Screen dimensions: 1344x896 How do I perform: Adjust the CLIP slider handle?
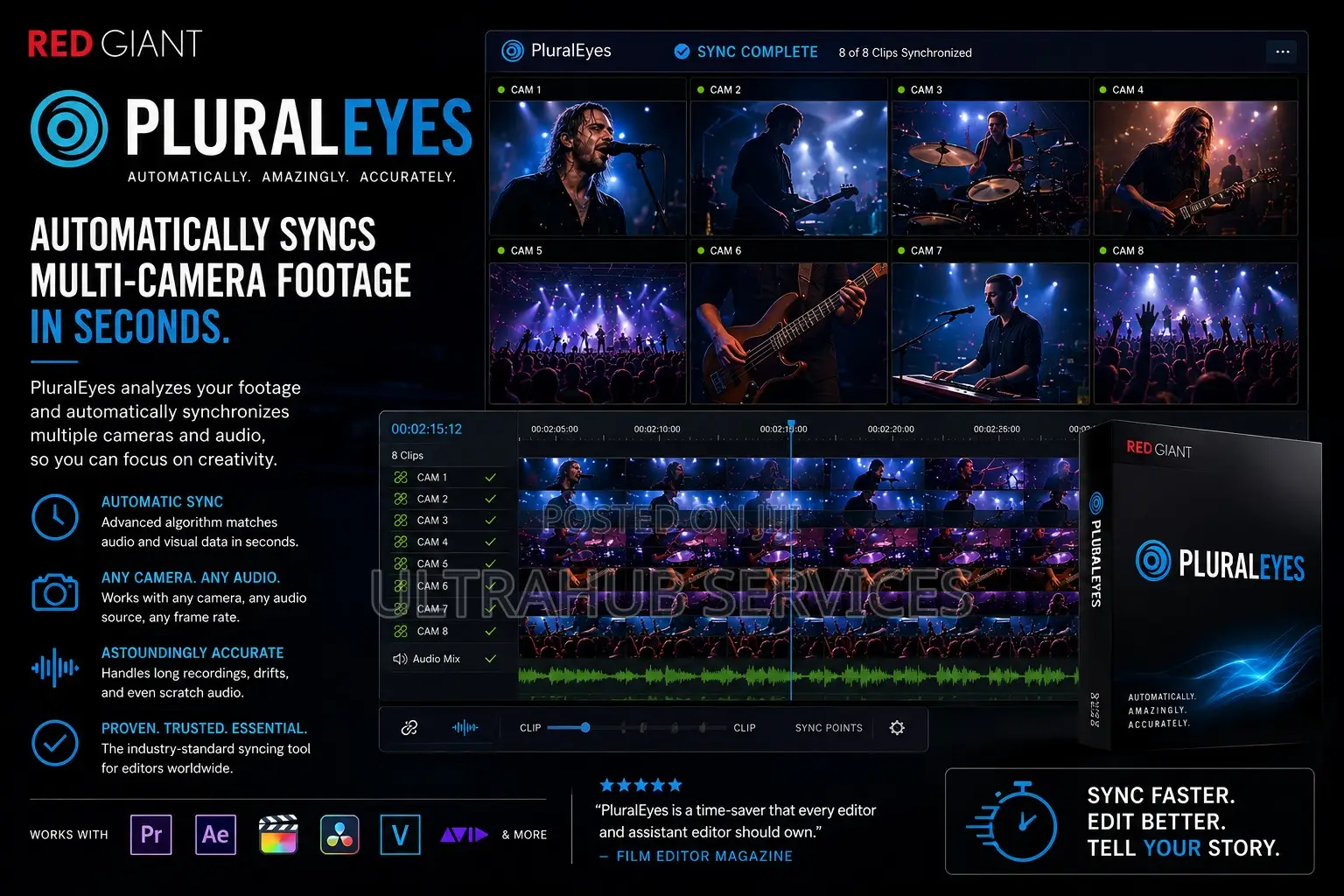point(584,728)
